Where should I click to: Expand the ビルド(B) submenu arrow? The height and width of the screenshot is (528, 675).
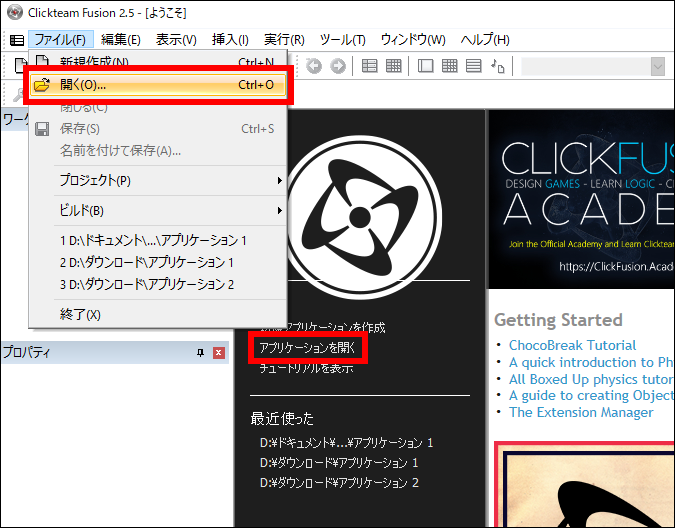[x=279, y=210]
